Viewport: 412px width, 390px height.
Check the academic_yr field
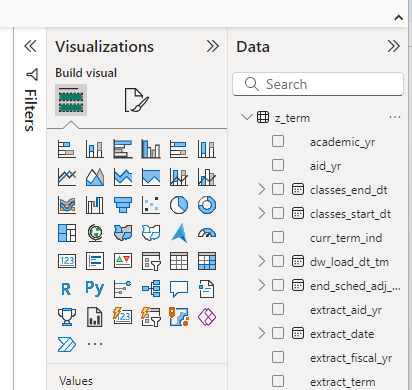278,141
